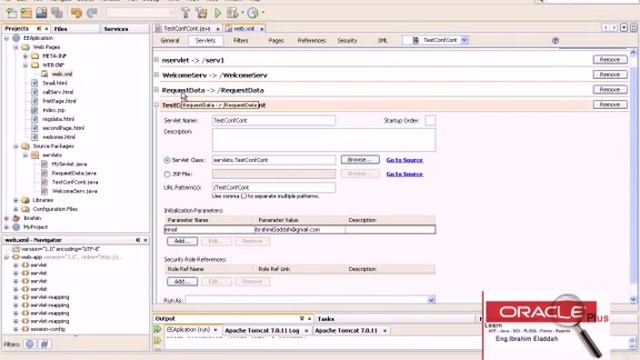
Task: Open the Services panel tab
Action: pos(116,29)
